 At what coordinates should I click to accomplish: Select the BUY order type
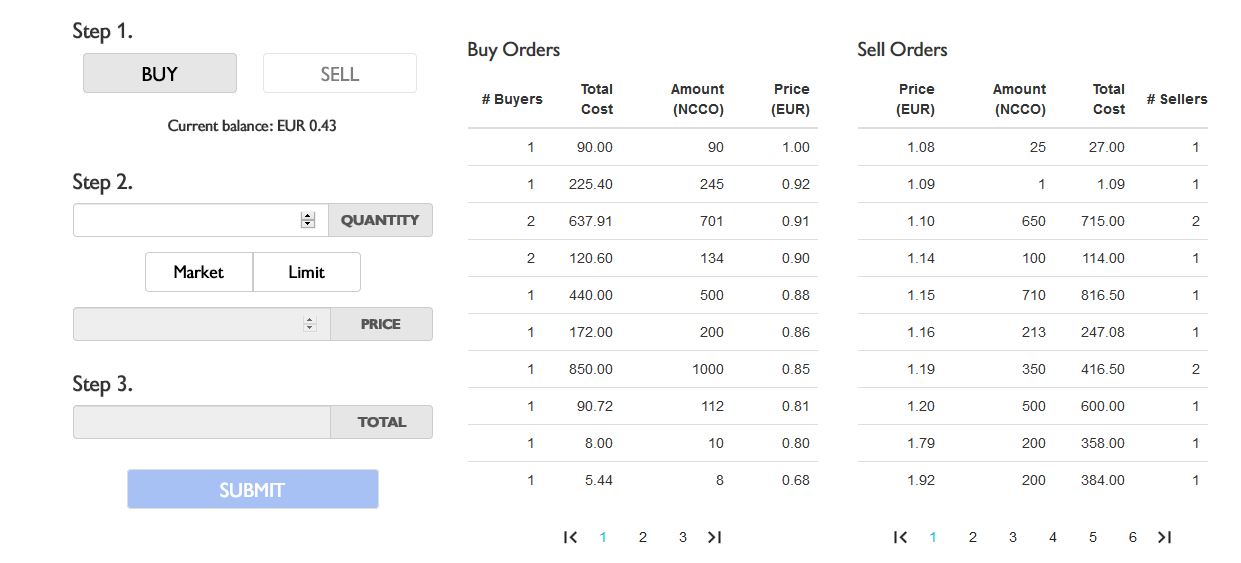click(160, 74)
